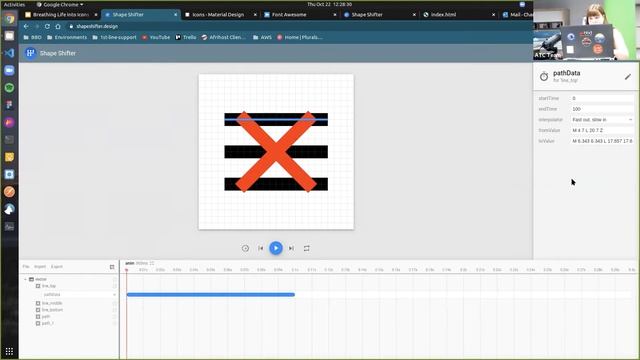The width and height of the screenshot is (640, 360).
Task: Toggle the repeat animation icon
Action: point(307,248)
